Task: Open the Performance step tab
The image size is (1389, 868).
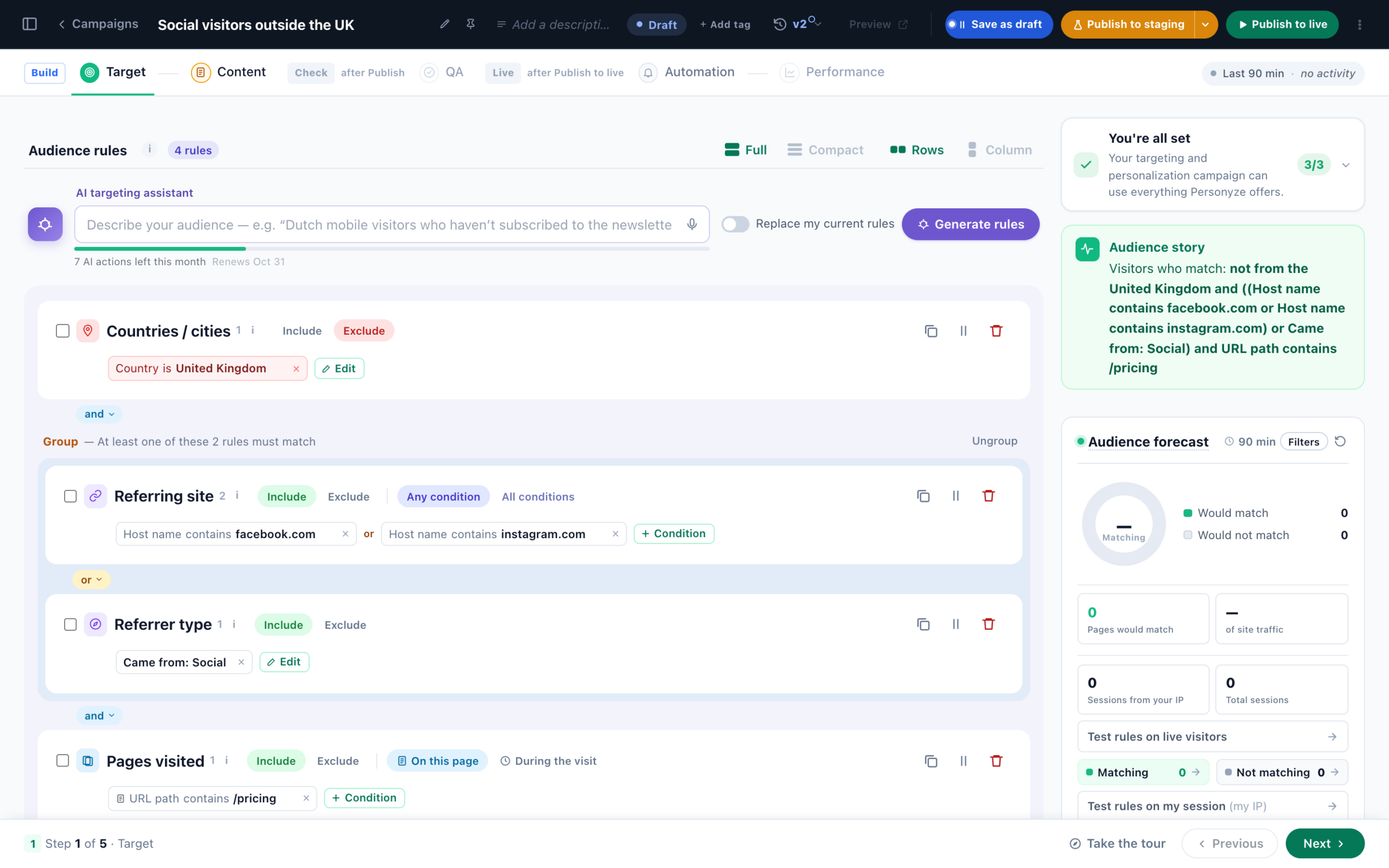Action: (x=832, y=72)
